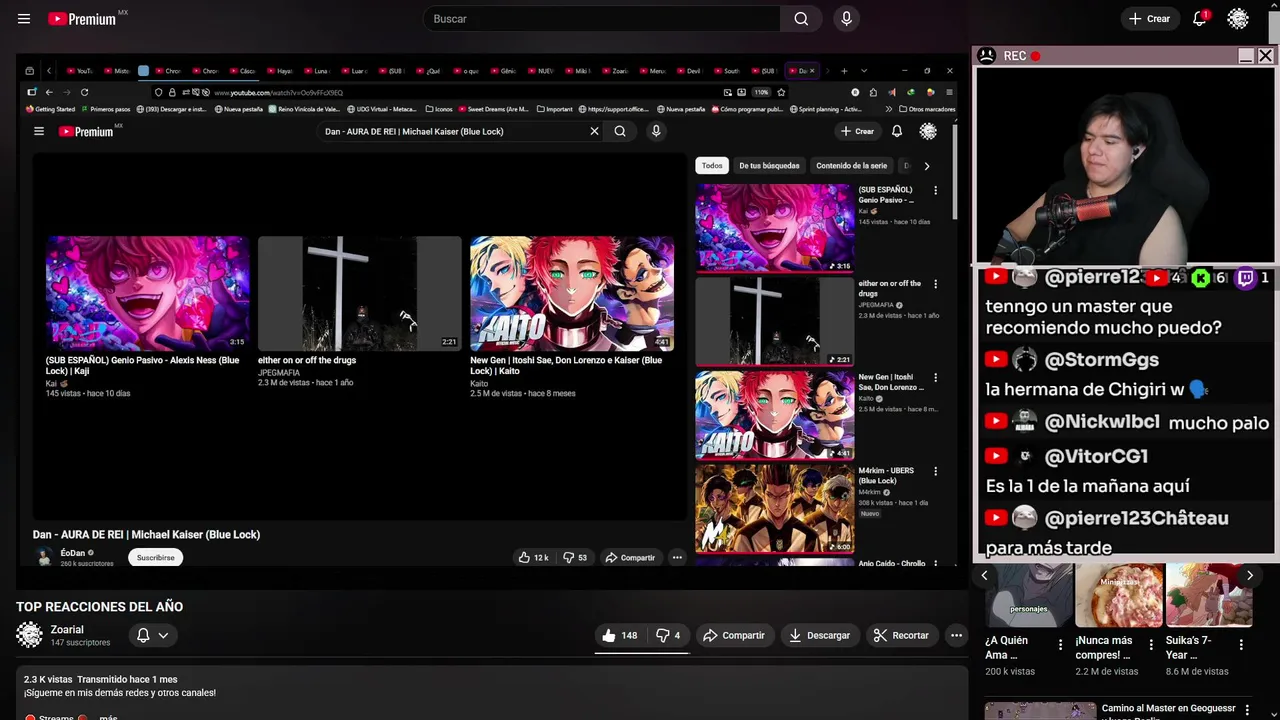Click the inner page's microphone icon
This screenshot has height=720, width=1280.
click(656, 131)
